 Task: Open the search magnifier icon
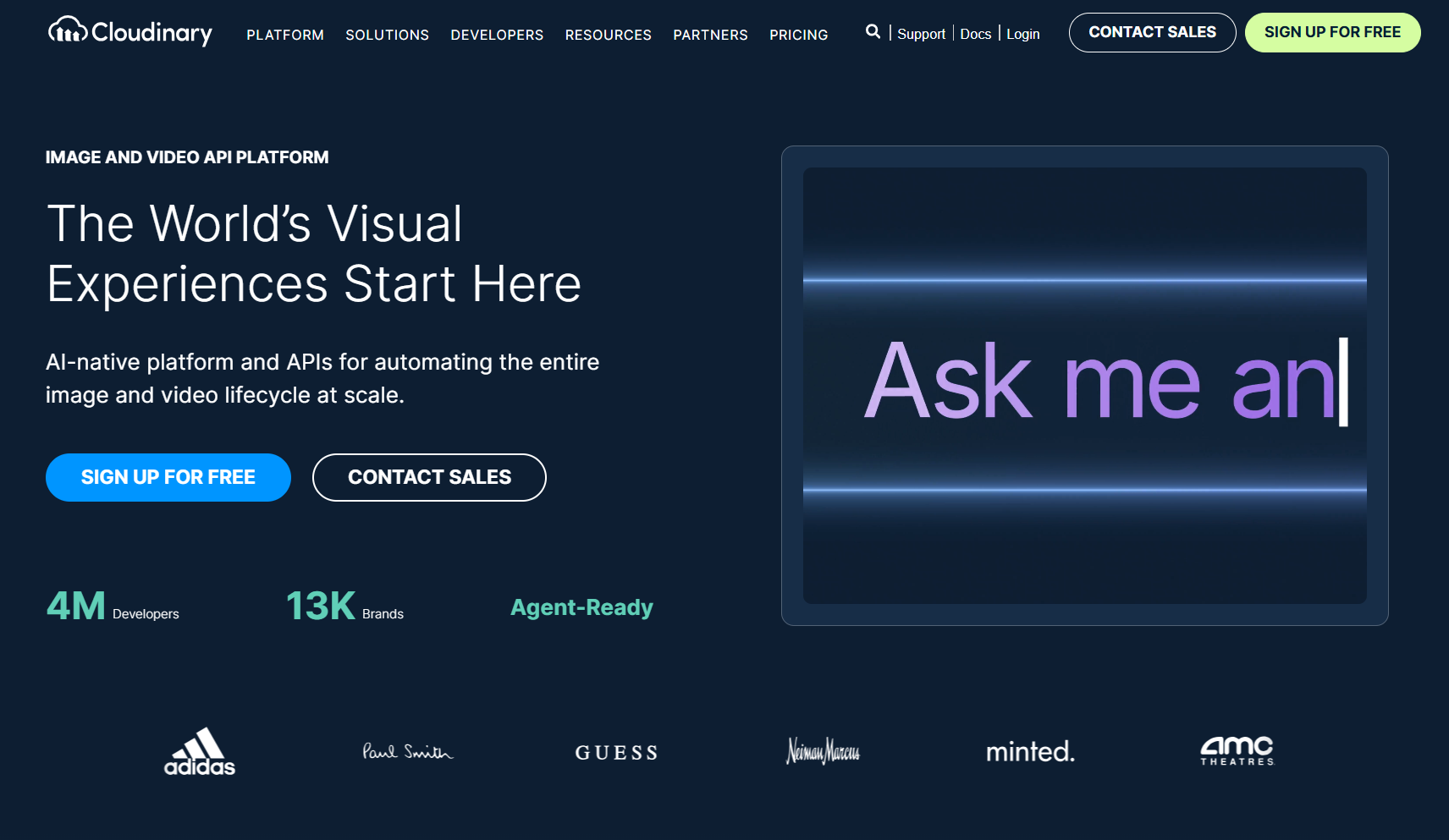tap(873, 32)
